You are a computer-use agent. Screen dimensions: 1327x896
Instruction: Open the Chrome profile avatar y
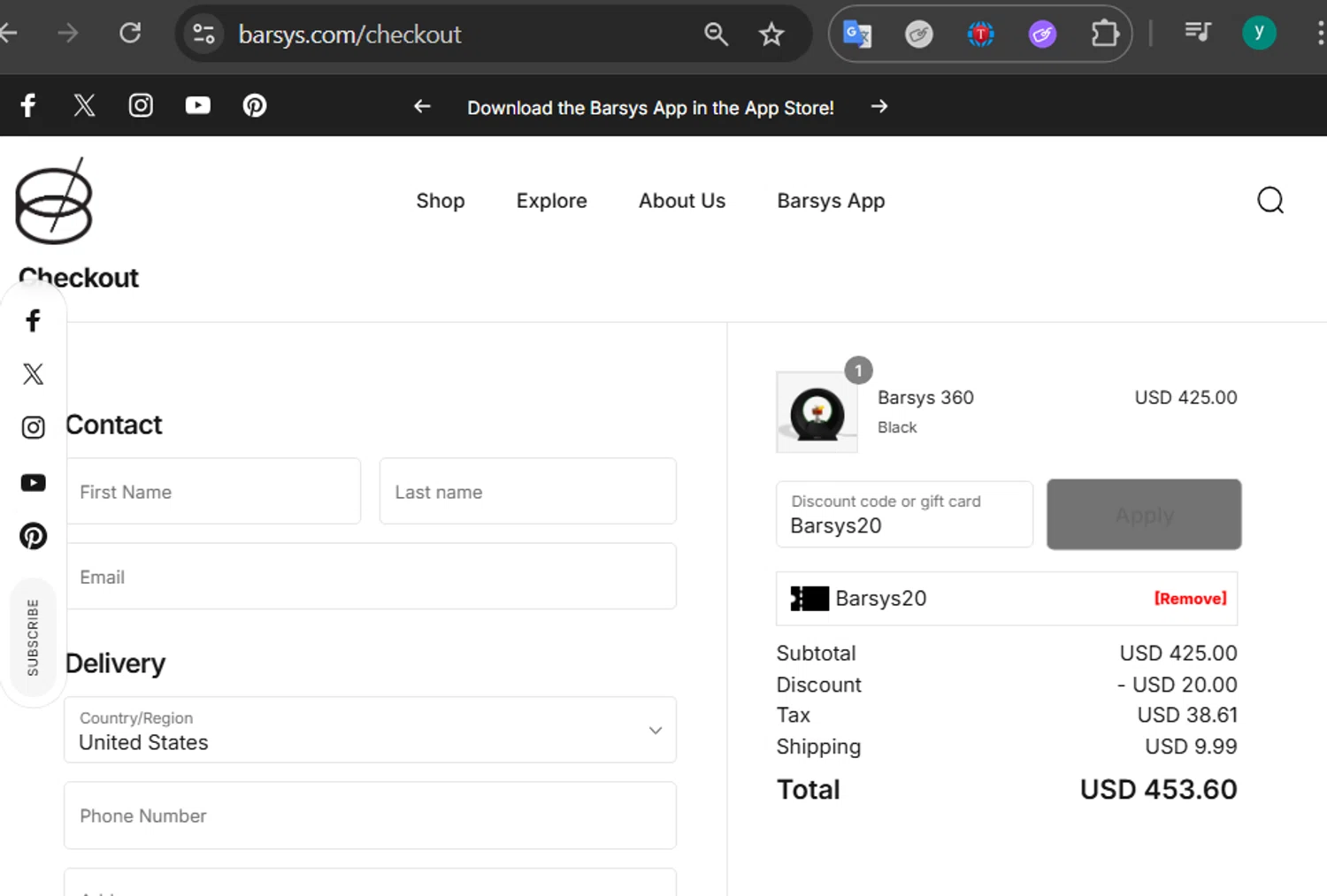click(1259, 33)
